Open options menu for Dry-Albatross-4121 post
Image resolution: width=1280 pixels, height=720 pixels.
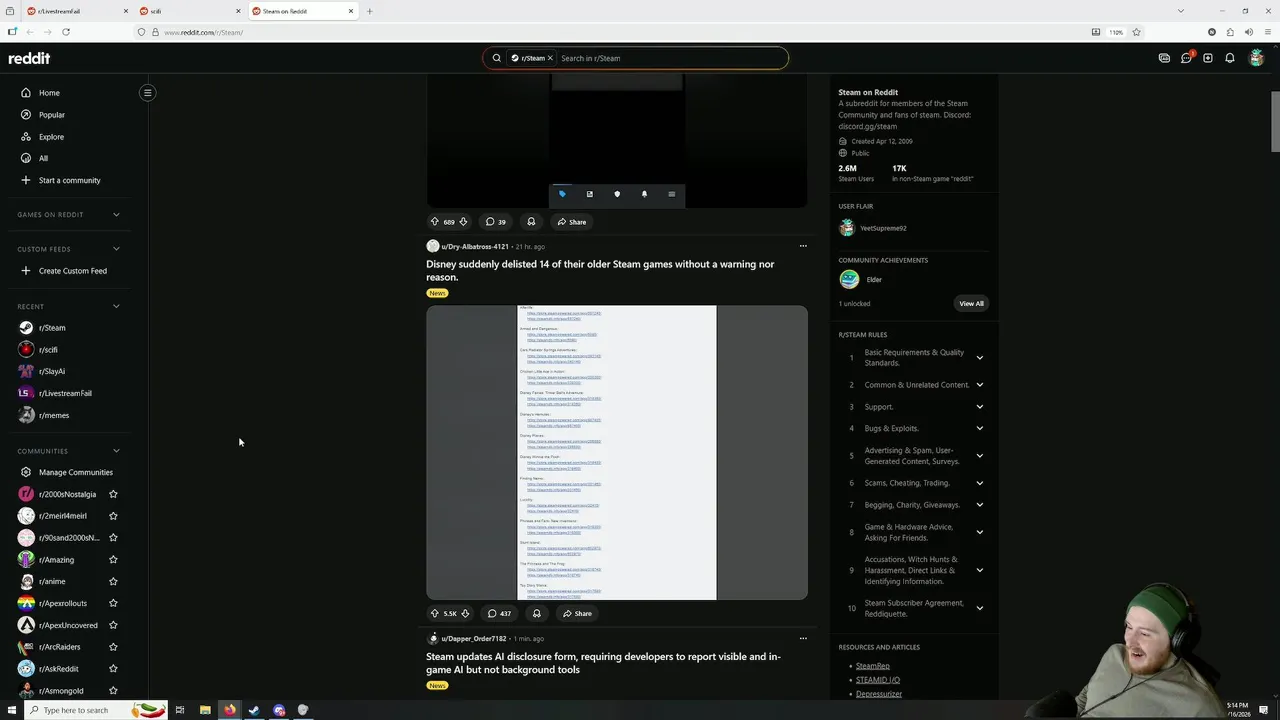[802, 246]
